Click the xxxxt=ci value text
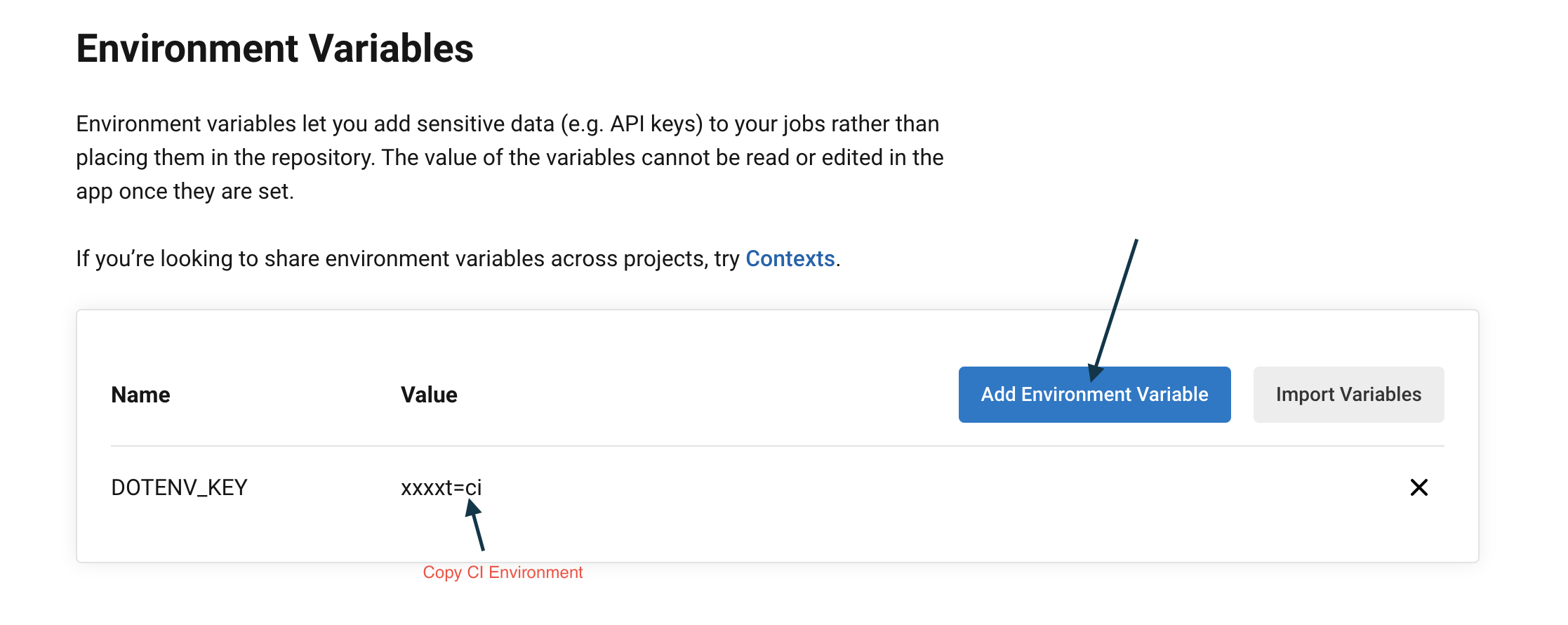Screen dimensions: 1568x625 point(441,487)
